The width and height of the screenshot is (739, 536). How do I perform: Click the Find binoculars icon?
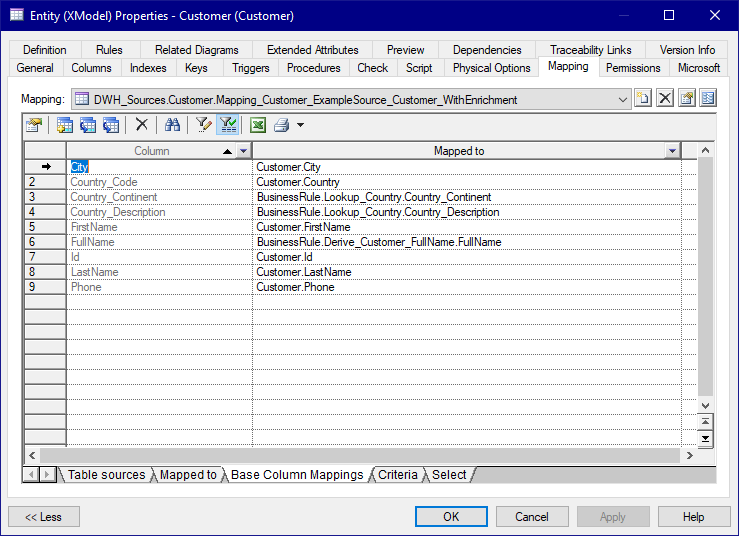click(172, 125)
